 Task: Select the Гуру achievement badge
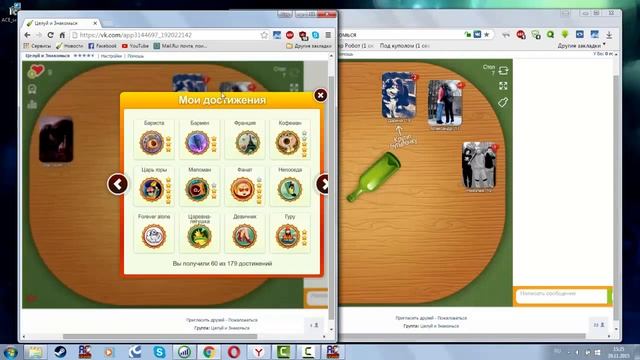tap(288, 236)
